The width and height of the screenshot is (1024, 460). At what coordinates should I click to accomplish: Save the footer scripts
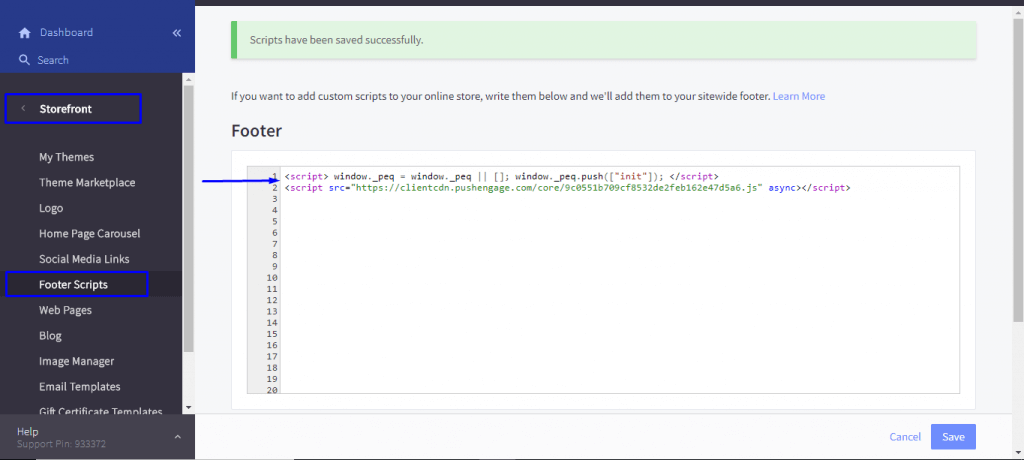(x=953, y=437)
